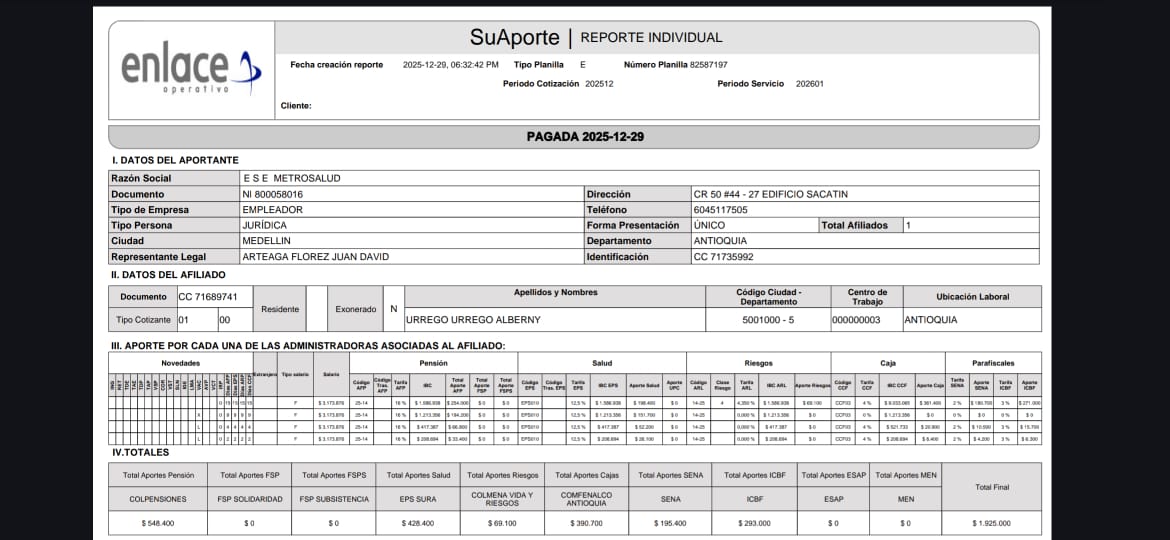Select the Centro de Trabajo code 000000003

(x=856, y=320)
